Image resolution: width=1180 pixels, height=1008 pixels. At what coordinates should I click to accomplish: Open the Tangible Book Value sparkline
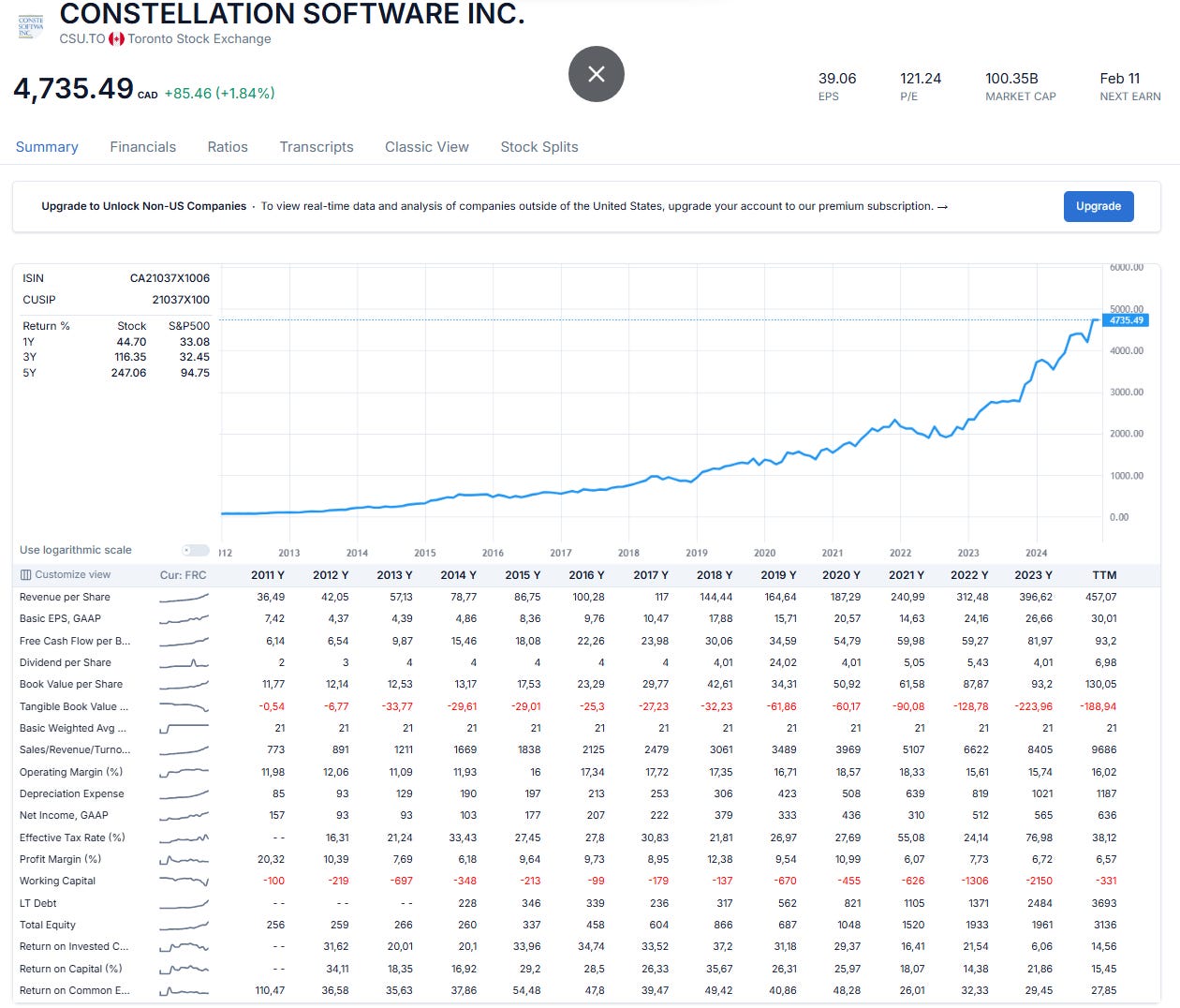click(x=184, y=706)
